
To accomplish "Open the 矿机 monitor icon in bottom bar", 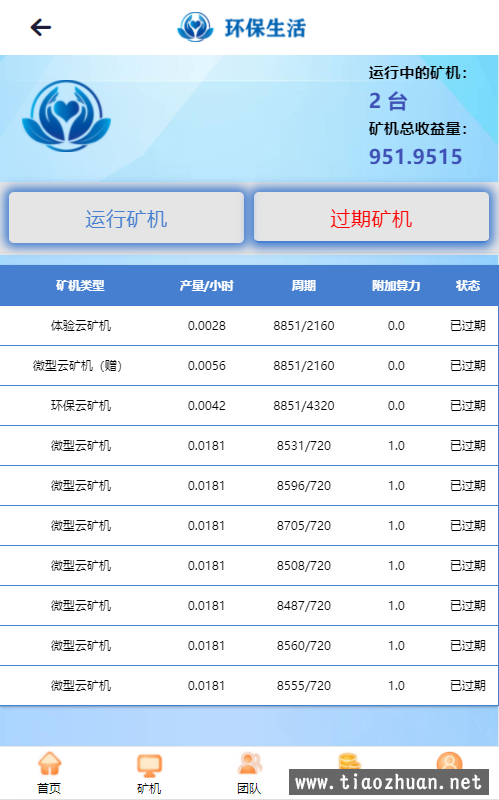I will (x=149, y=765).
